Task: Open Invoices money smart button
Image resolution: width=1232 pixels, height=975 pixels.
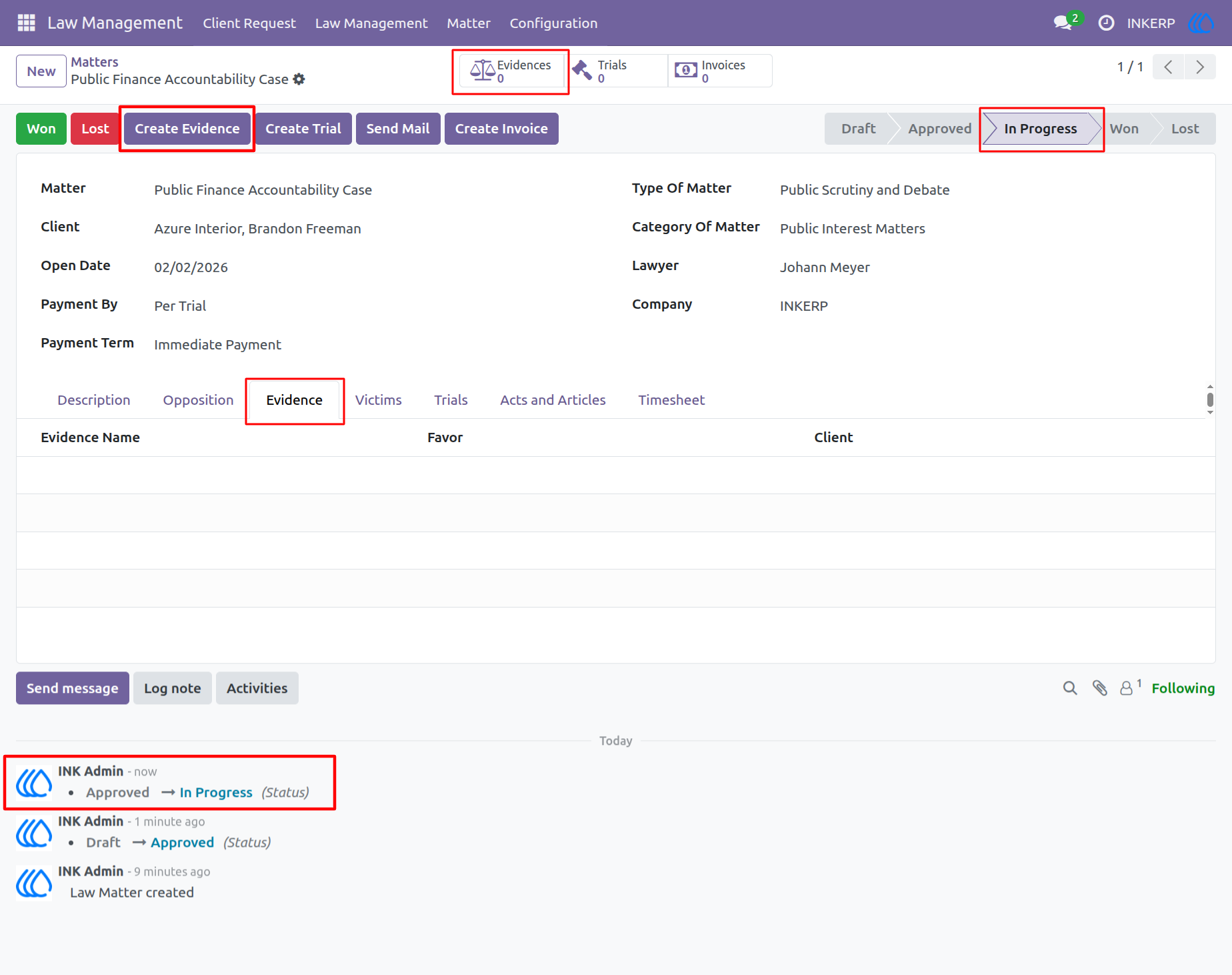Action: pyautogui.click(x=720, y=71)
